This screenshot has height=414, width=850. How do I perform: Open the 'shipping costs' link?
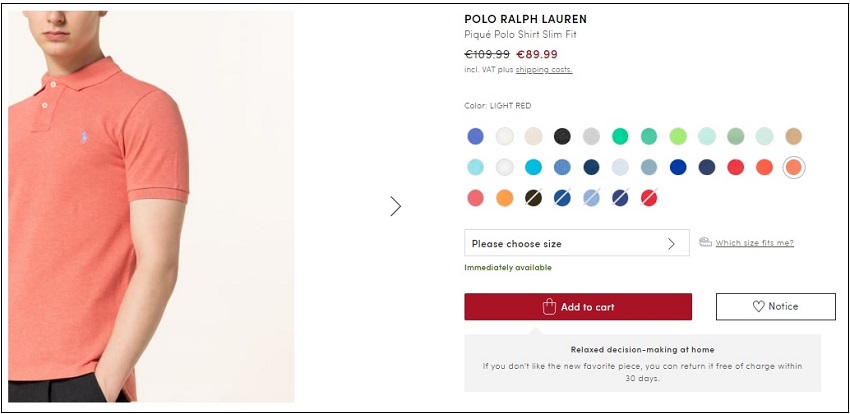[x=544, y=69]
